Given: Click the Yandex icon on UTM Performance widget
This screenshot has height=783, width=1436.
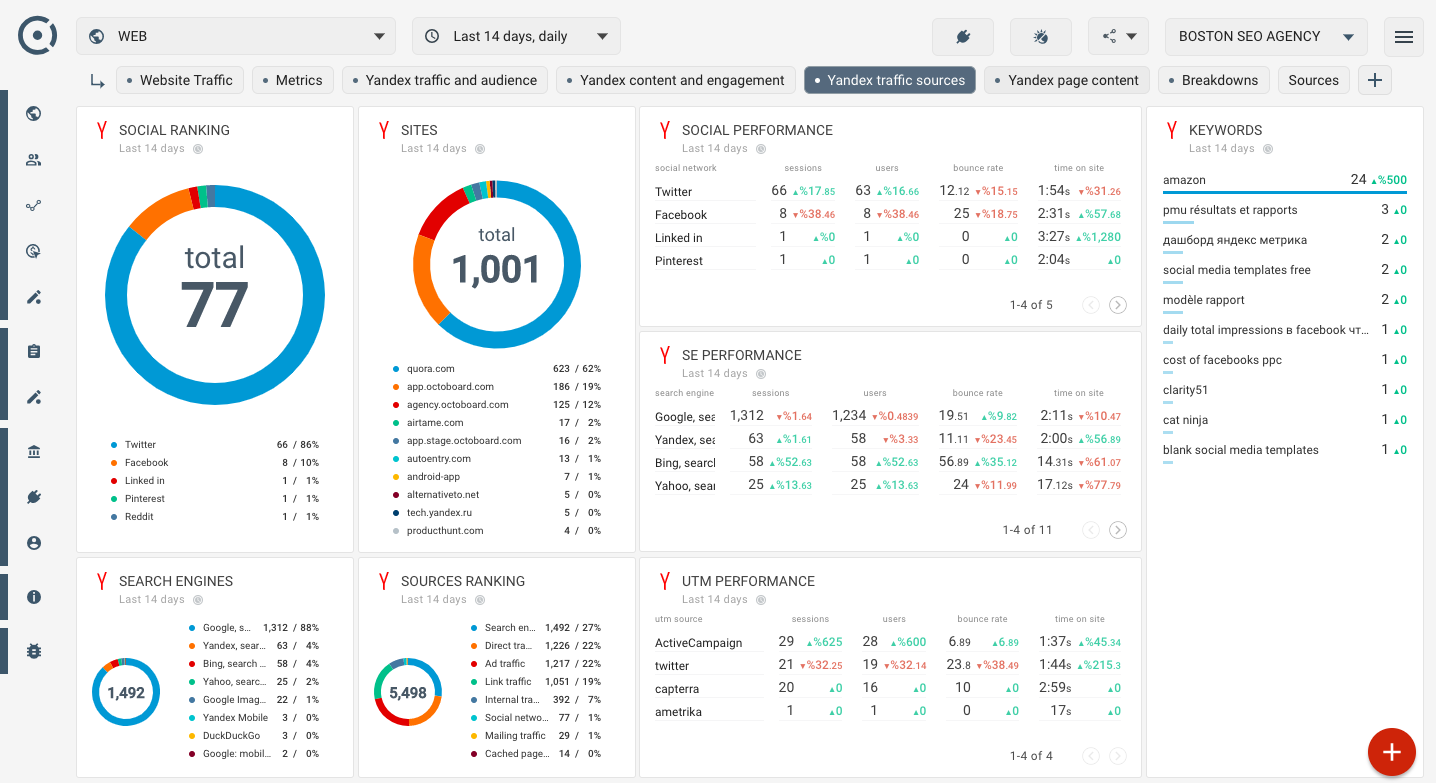Looking at the screenshot, I should coord(664,581).
